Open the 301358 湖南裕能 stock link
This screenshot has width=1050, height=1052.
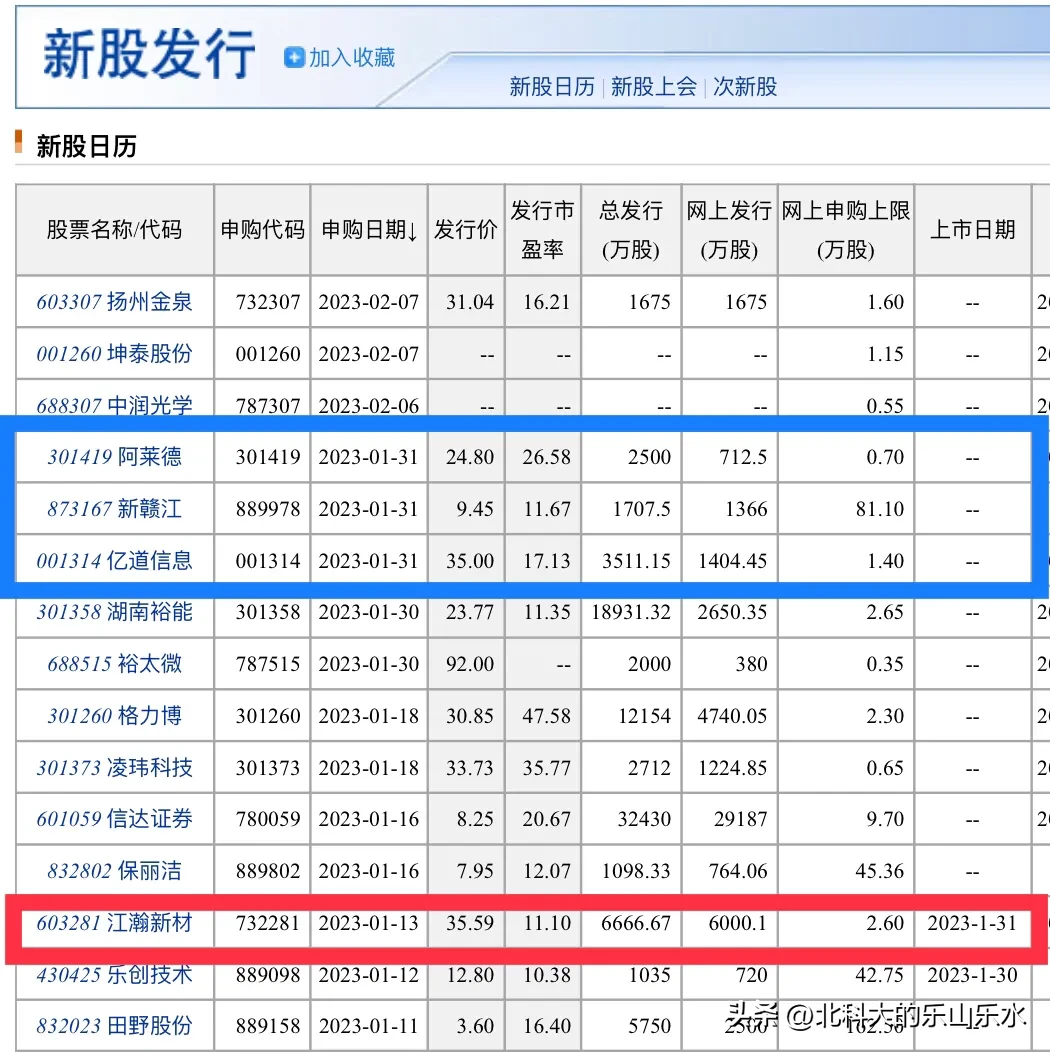click(115, 612)
